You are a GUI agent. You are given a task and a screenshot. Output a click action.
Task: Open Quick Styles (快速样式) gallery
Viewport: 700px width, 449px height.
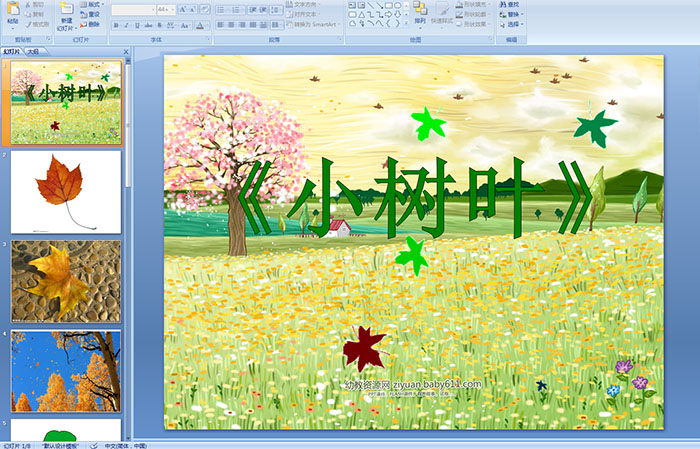click(x=442, y=14)
